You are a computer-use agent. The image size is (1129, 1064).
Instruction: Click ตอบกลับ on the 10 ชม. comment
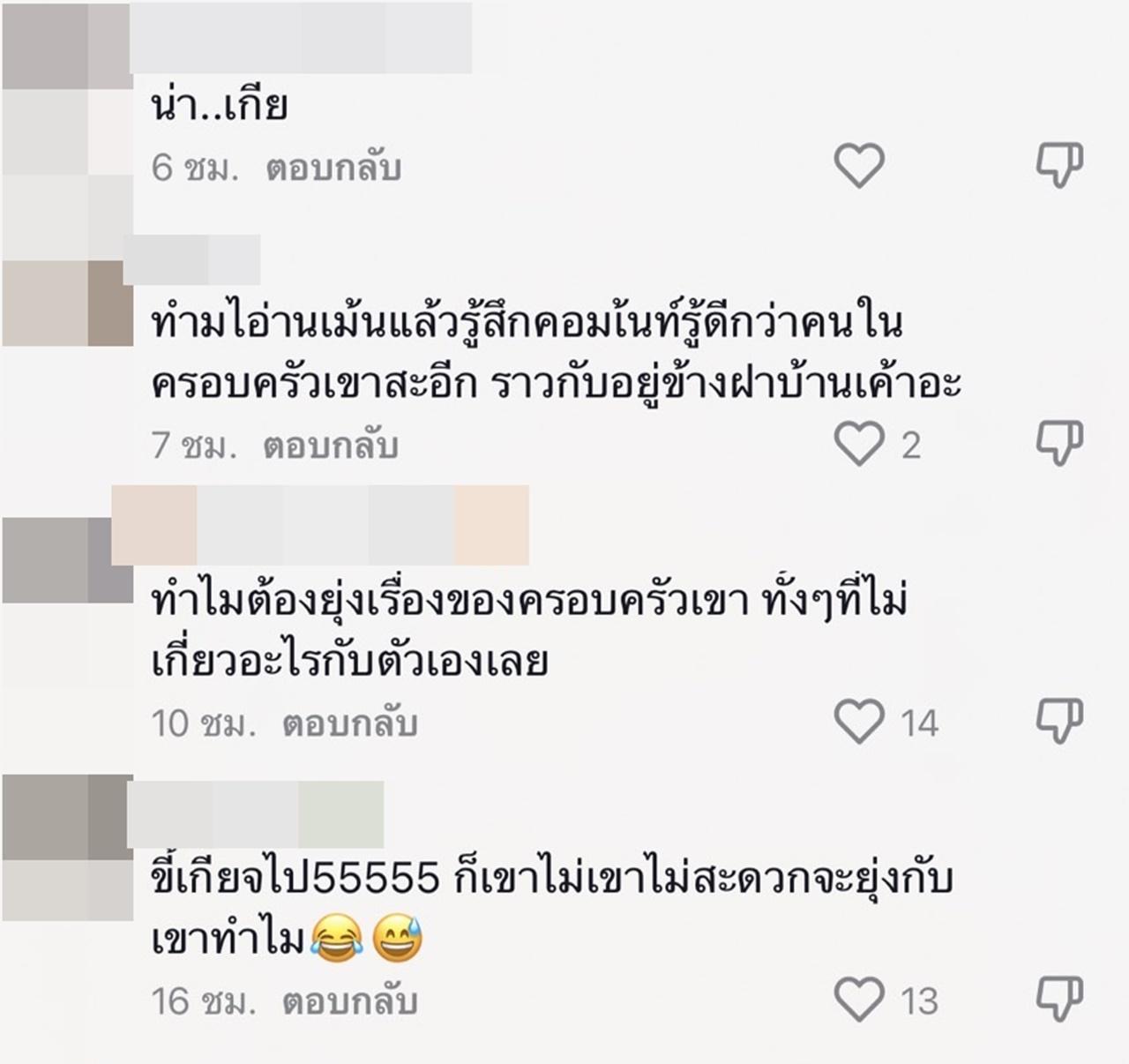coord(349,723)
